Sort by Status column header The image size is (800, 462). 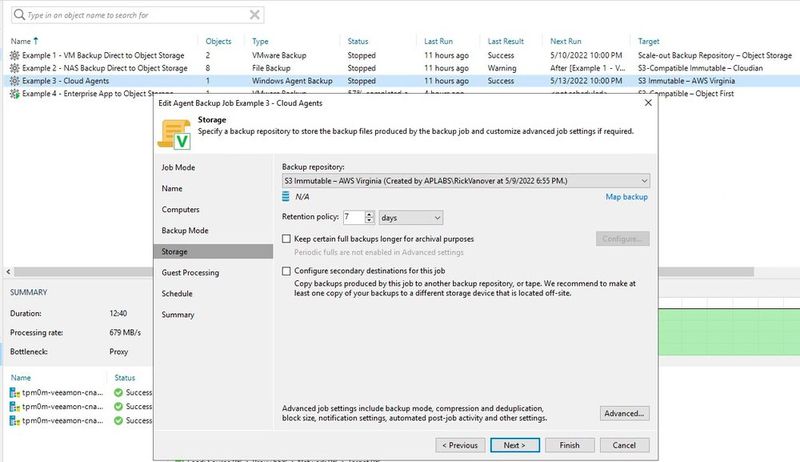tap(358, 41)
